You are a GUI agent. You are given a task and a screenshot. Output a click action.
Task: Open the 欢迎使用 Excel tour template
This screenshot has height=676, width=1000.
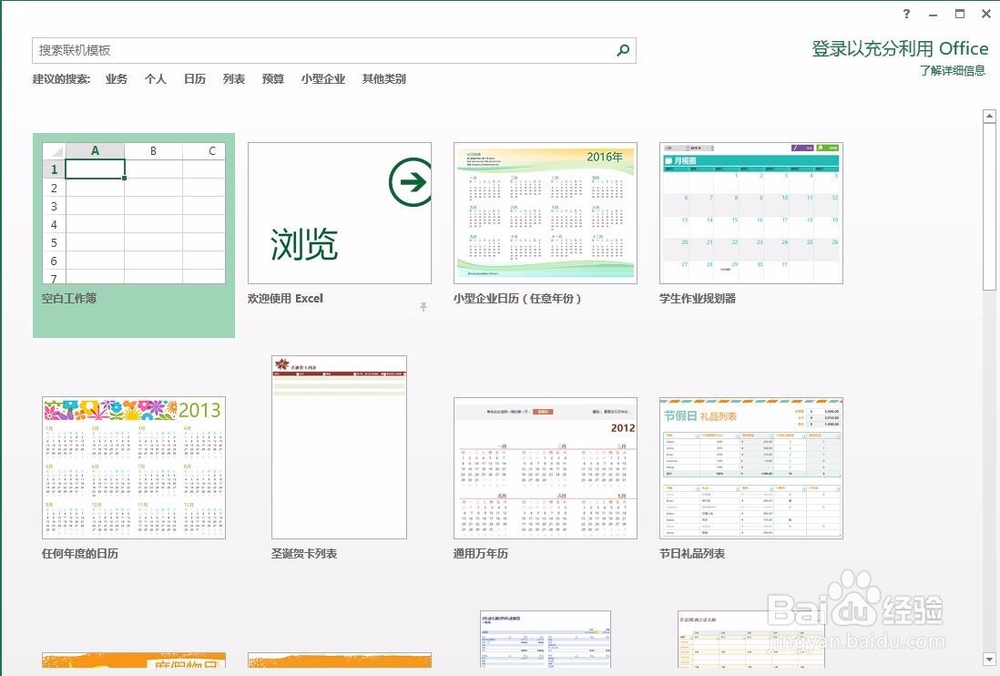tap(339, 213)
